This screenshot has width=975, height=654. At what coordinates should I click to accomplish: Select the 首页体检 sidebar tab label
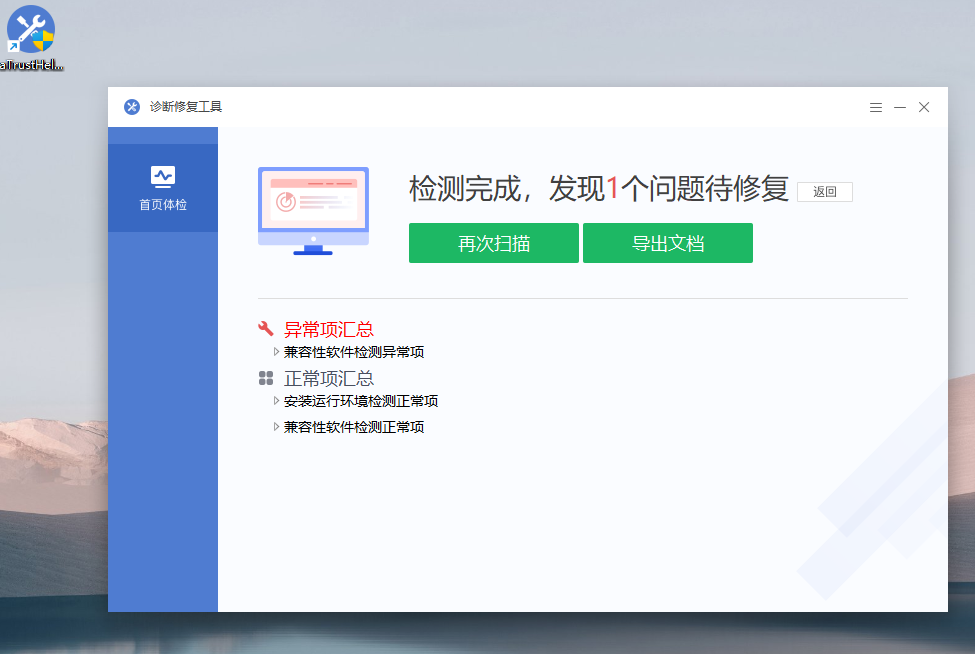pos(163,205)
